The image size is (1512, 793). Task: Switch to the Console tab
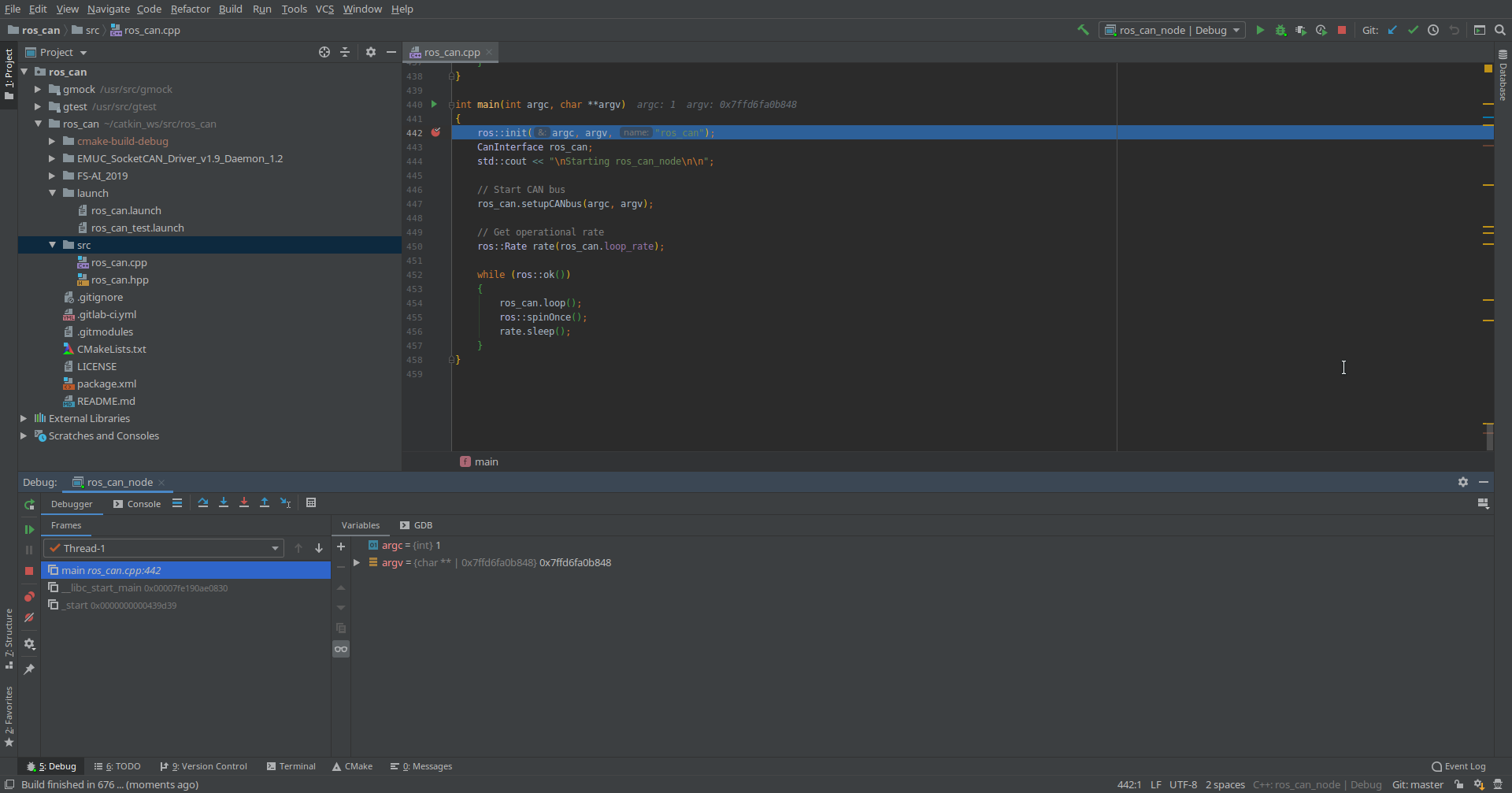click(x=137, y=504)
